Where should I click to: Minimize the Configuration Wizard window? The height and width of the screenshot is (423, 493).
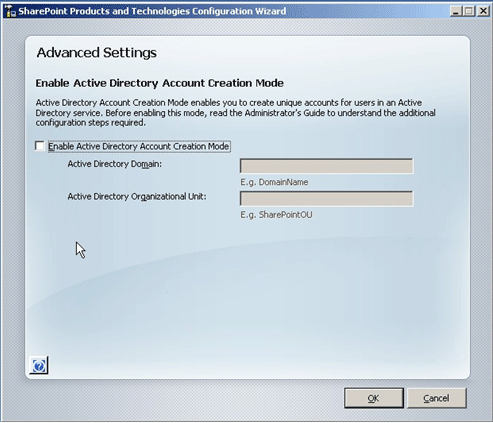click(456, 11)
